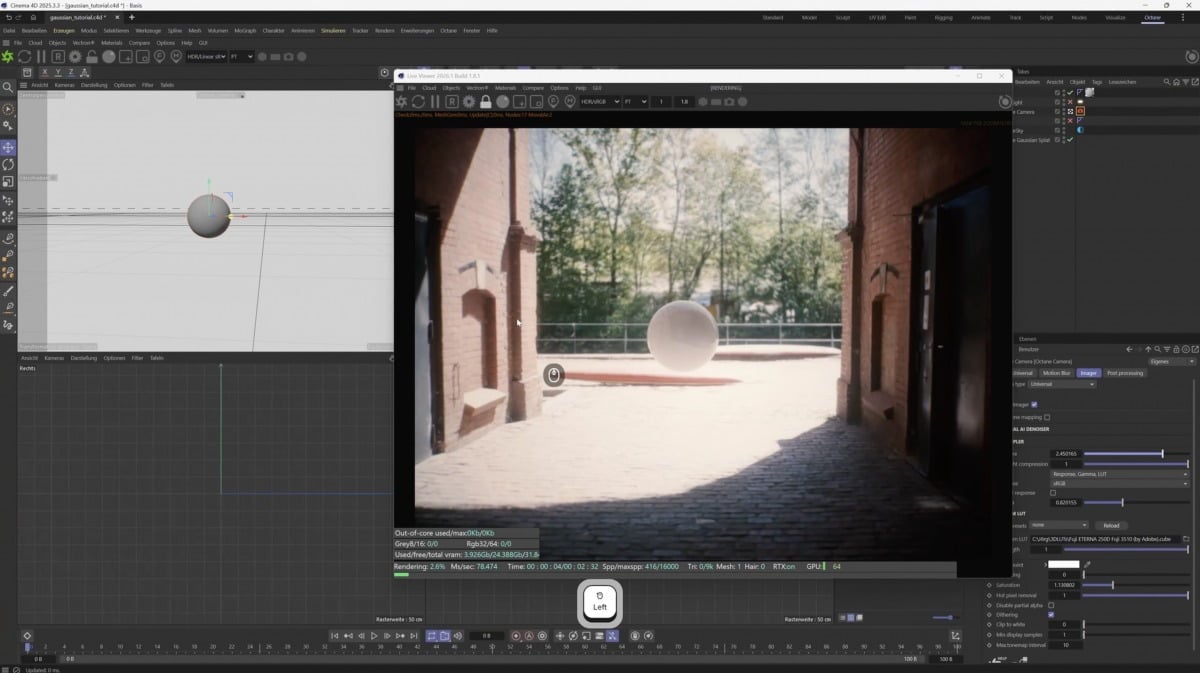1200x673 pixels.
Task: Switch to Sculpt layout at top
Action: click(843, 17)
